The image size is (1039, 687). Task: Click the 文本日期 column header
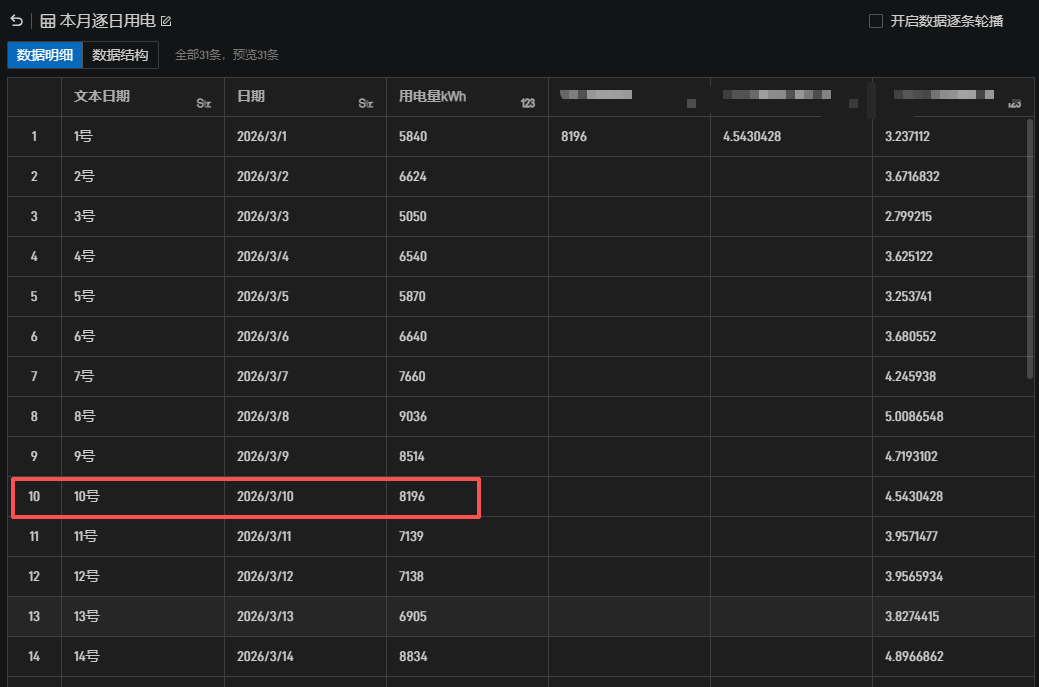coord(102,96)
